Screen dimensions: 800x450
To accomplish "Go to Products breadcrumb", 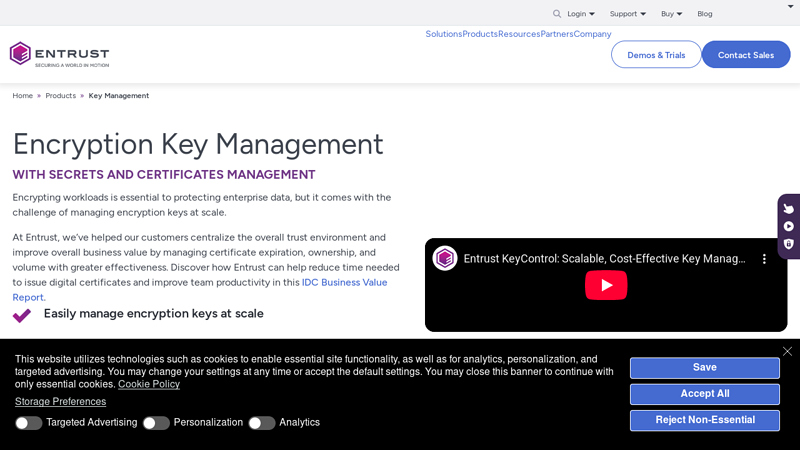I will [x=60, y=95].
